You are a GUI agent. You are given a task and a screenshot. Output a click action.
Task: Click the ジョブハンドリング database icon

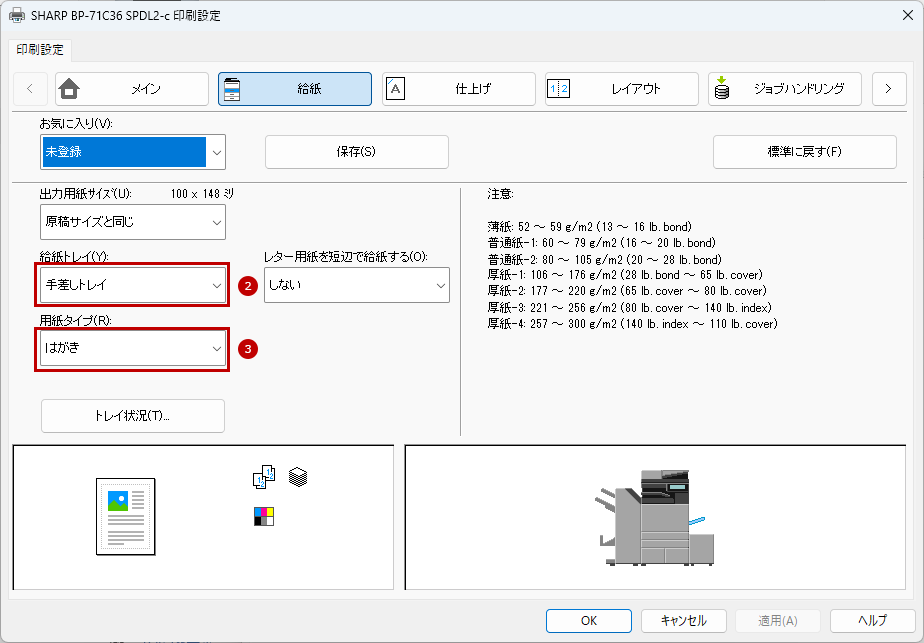point(722,89)
